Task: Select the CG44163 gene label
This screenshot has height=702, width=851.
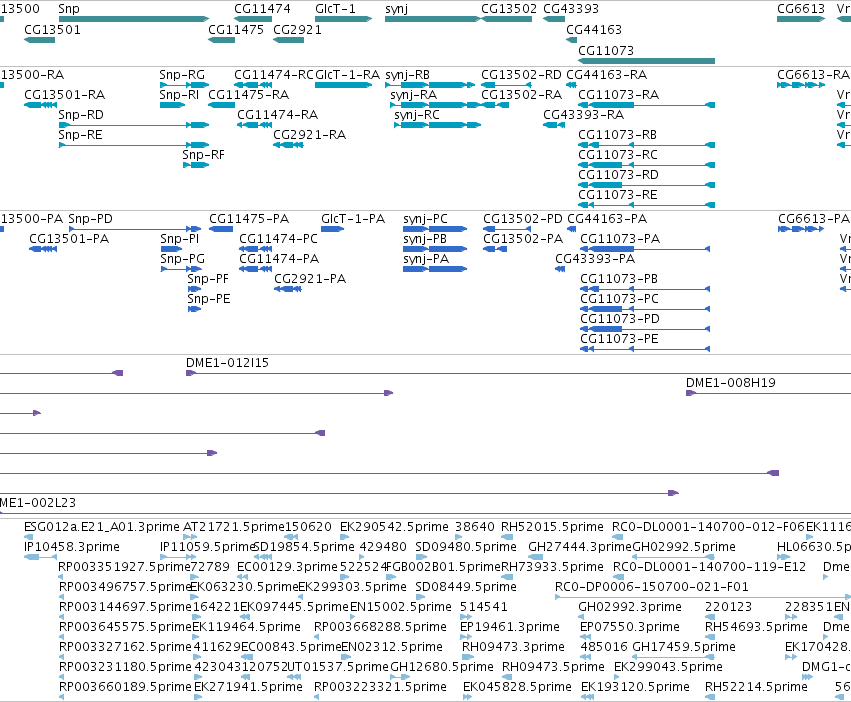Action: click(x=594, y=29)
